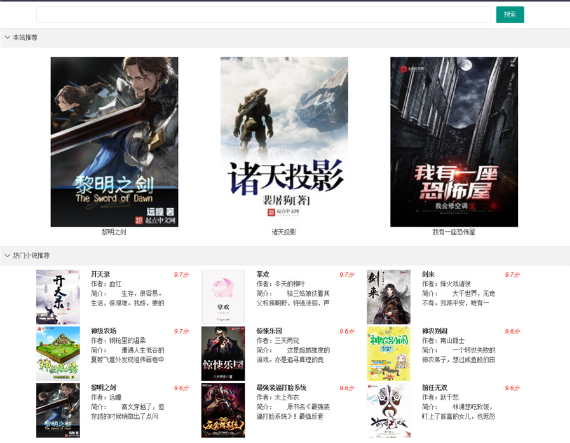This screenshot has width=570, height=443.
Task: Click author line 作者:南山隐士
Action: click(x=443, y=341)
